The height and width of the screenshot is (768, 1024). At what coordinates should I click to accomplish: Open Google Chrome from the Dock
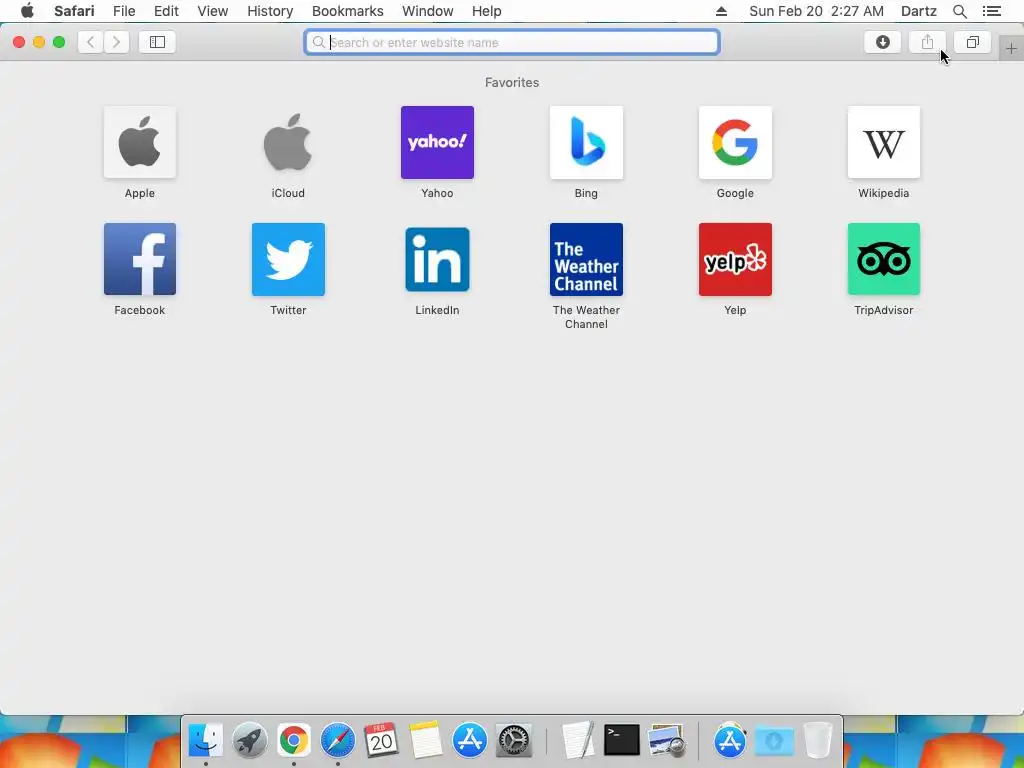[x=294, y=740]
